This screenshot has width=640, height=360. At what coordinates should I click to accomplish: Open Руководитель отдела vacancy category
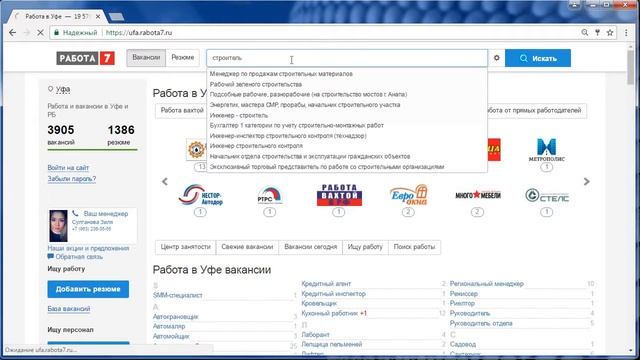(x=481, y=324)
